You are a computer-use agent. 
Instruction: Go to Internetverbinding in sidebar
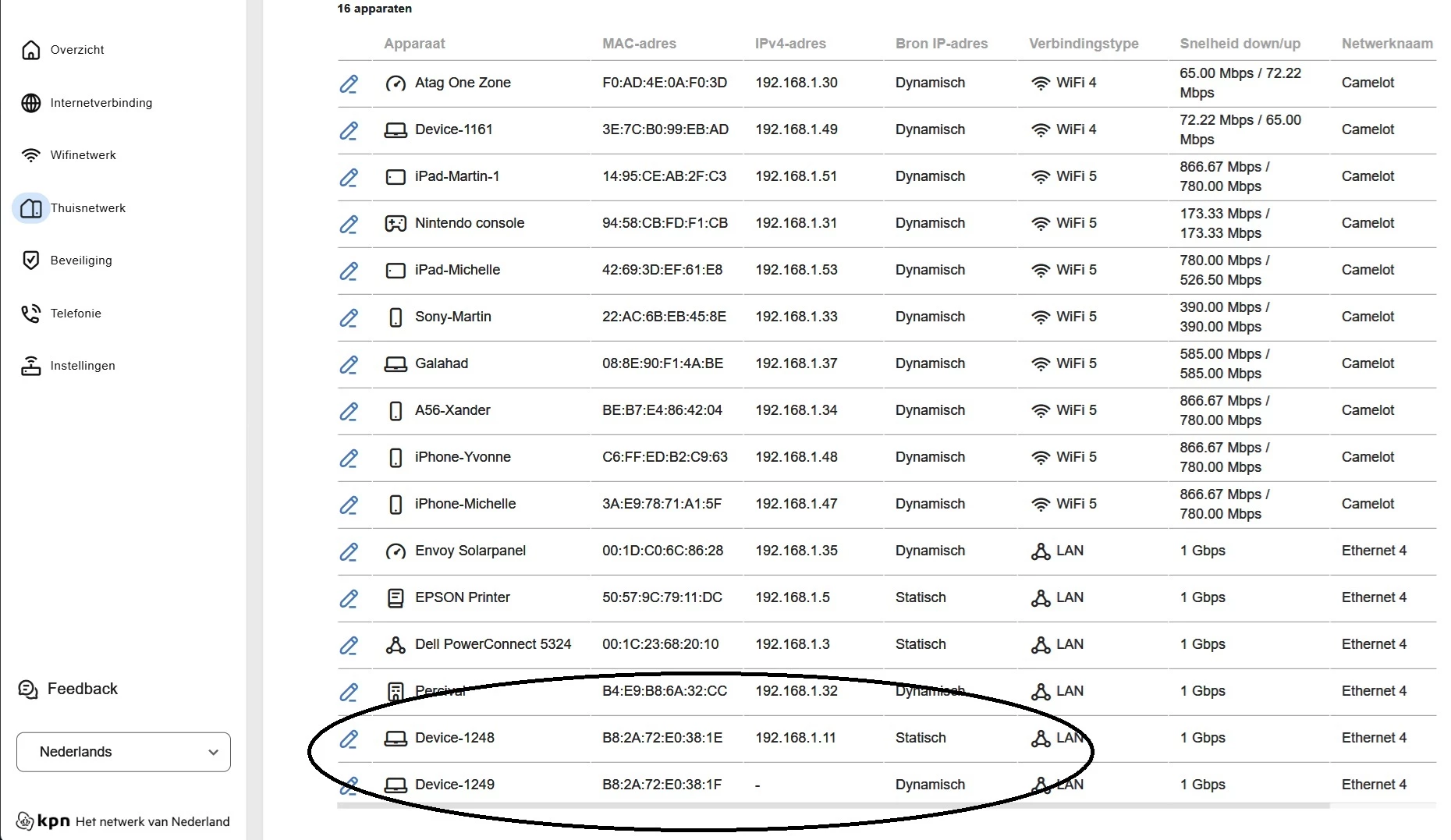(x=101, y=103)
